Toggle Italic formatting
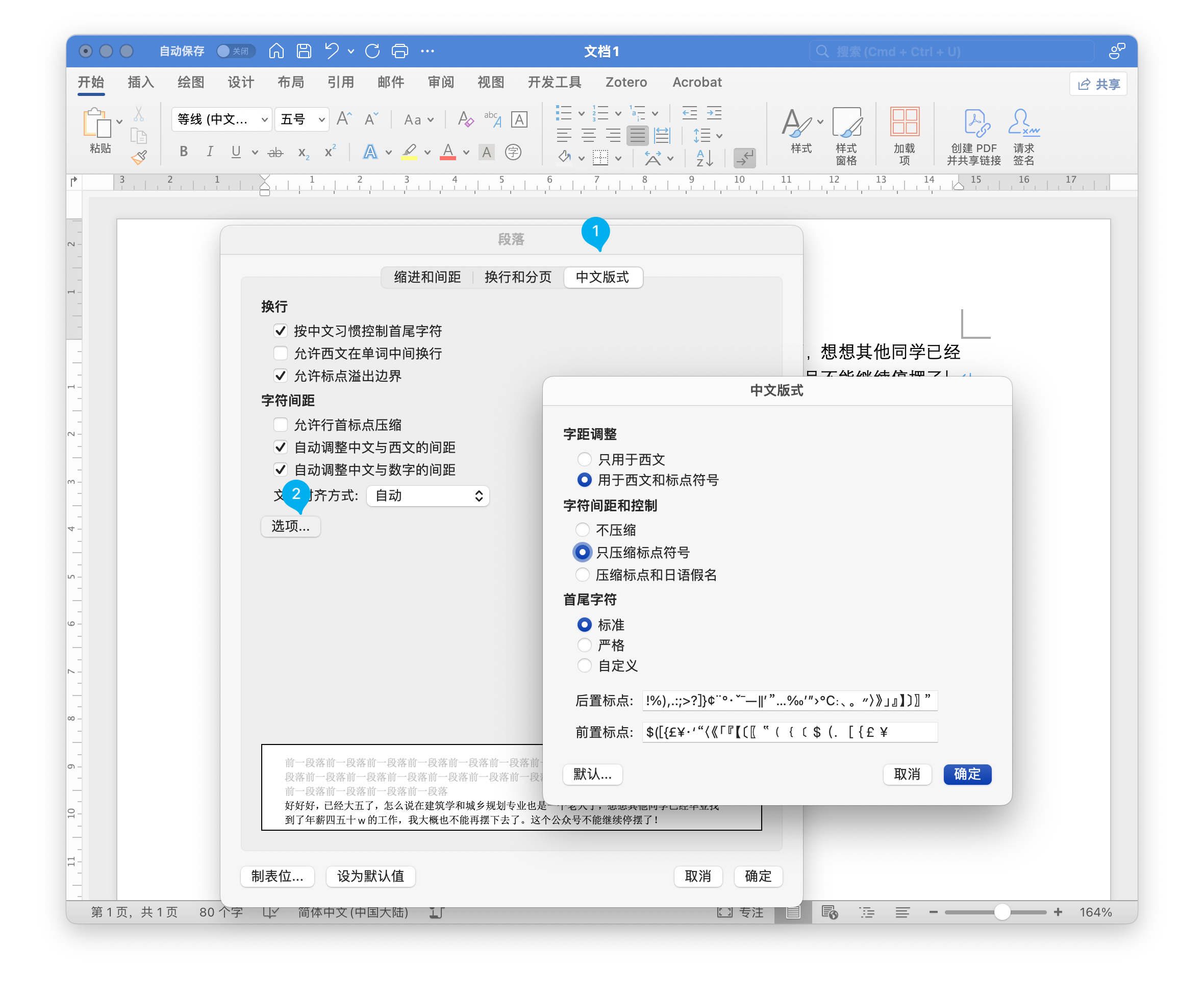Image resolution: width=1204 pixels, height=993 pixels. click(x=210, y=152)
